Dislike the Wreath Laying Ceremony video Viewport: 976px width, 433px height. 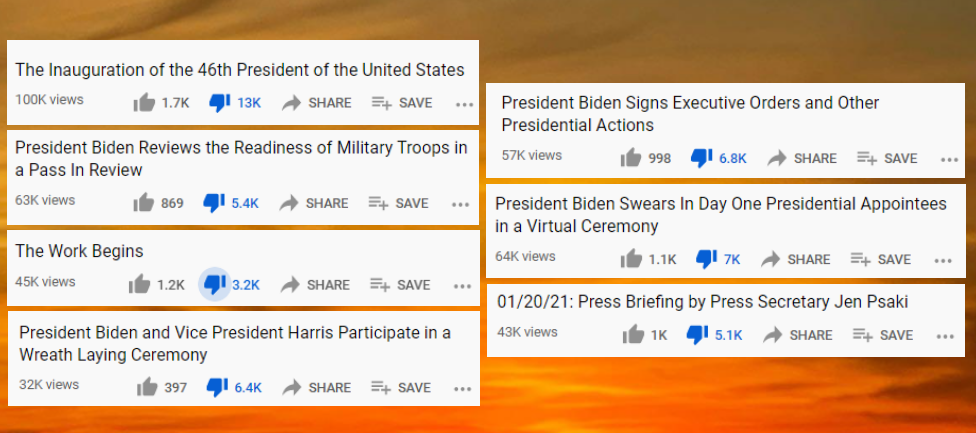click(217, 387)
